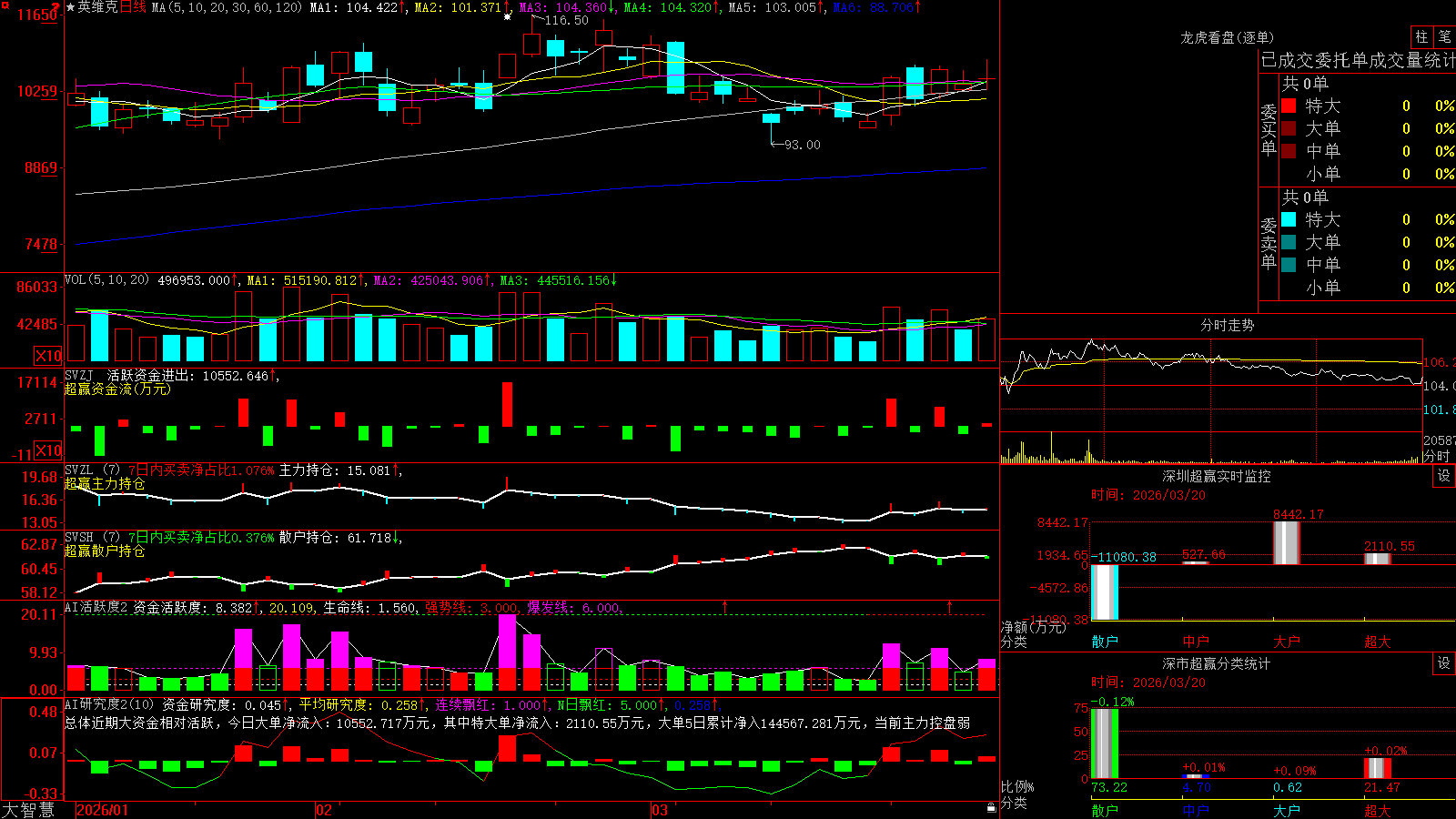The height and width of the screenshot is (819, 1456).
Task: Open 设 settings for 深圳超赢实时监控
Action: [x=1444, y=476]
